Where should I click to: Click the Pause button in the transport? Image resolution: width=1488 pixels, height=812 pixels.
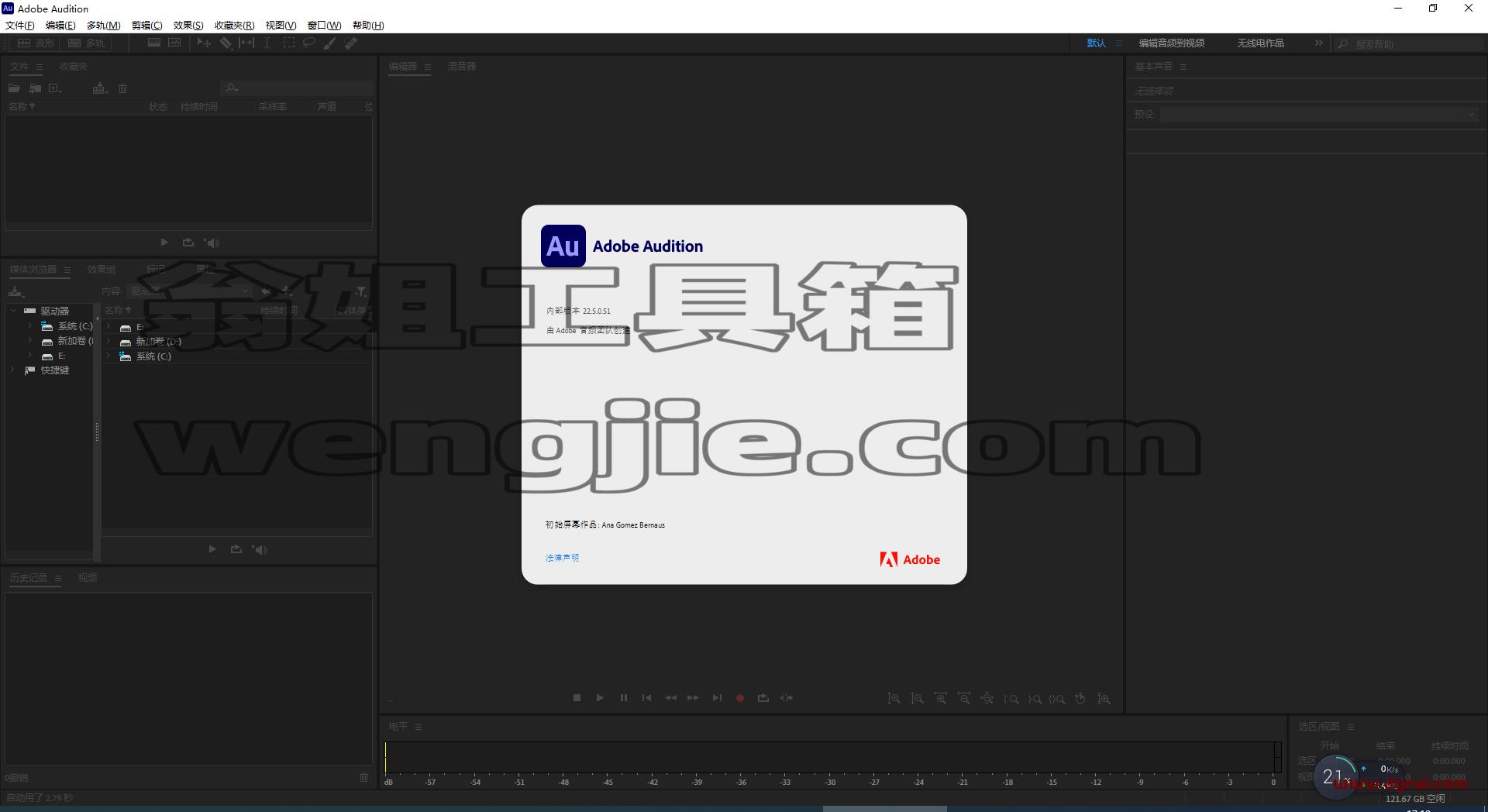click(x=624, y=698)
